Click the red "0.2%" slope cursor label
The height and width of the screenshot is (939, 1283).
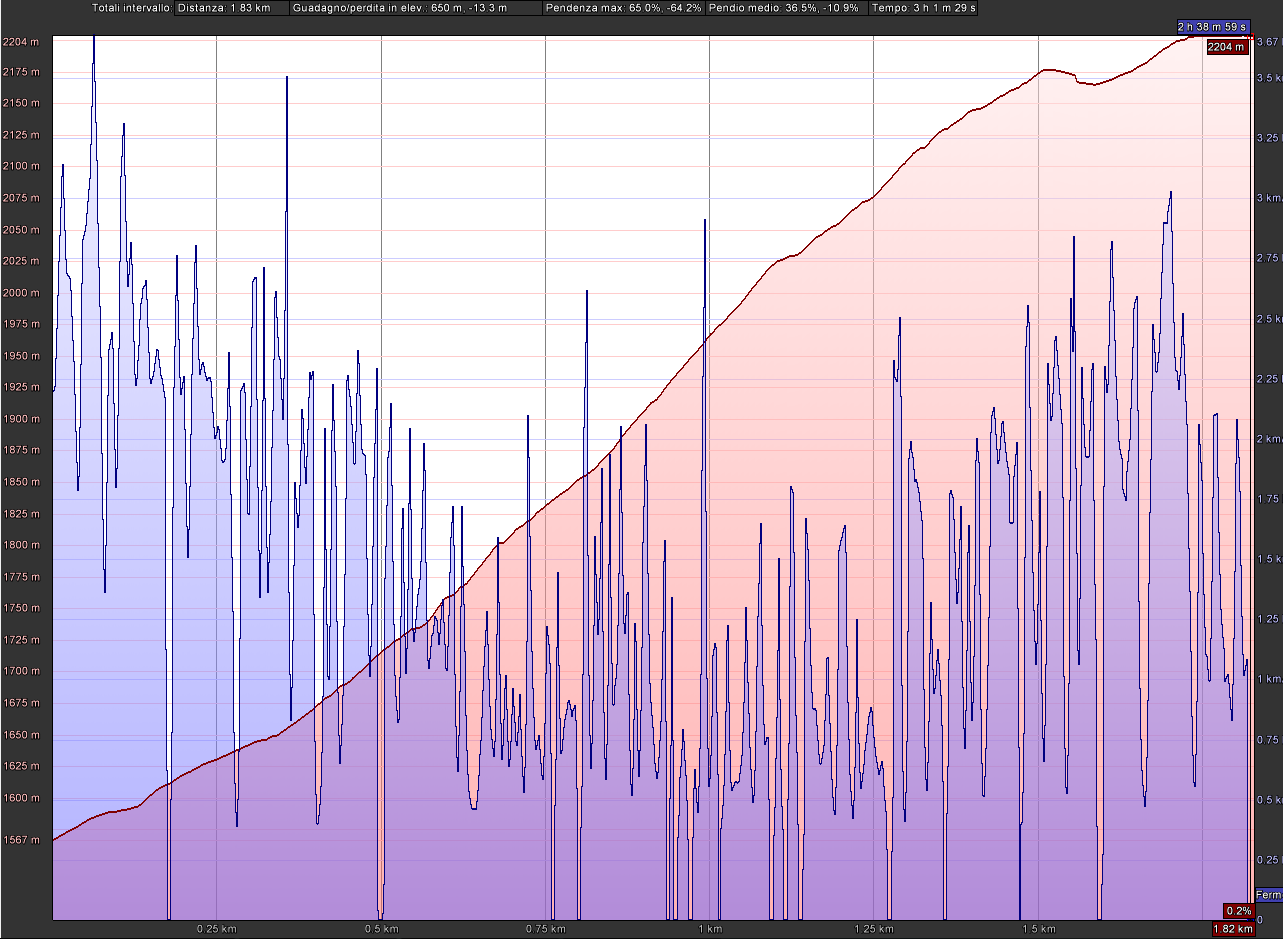1238,911
